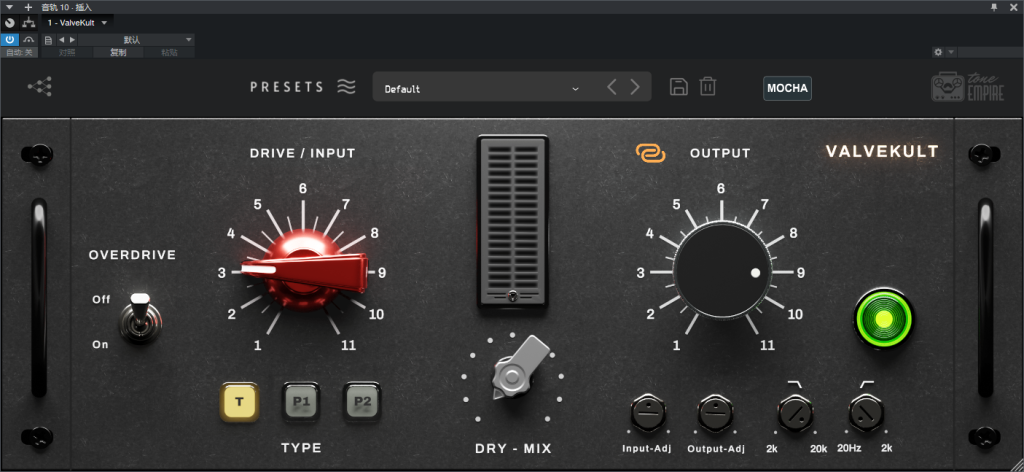The height and width of the screenshot is (472, 1024).
Task: Click the MOCHA button
Action: (788, 88)
